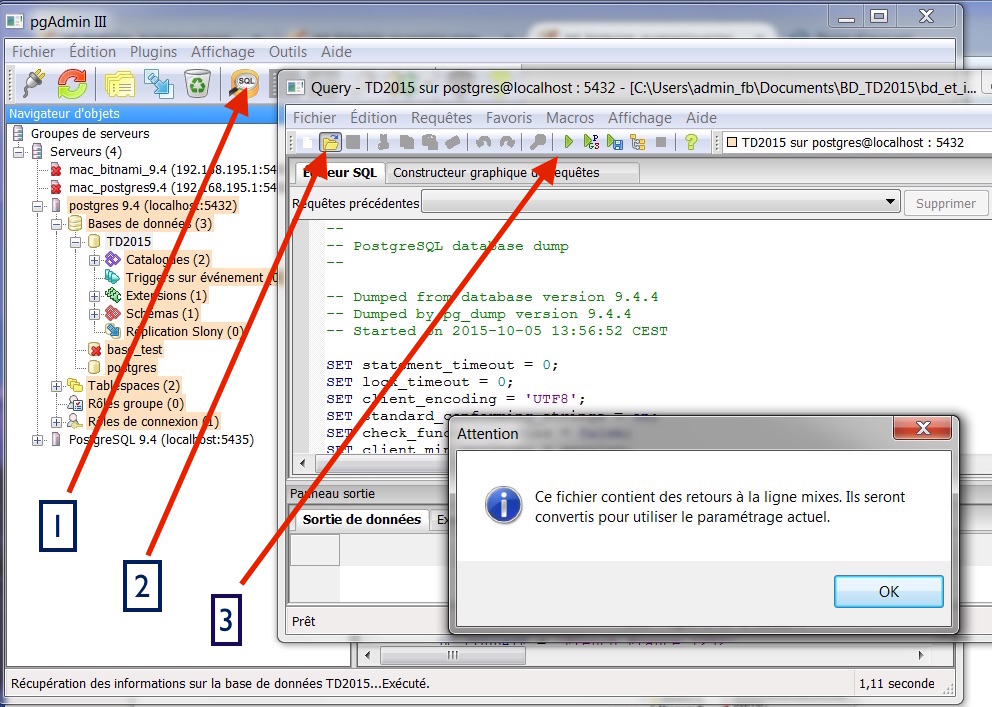
Task: Click the right arrow of the bottom horizontal scrollbar
Action: 921,656
